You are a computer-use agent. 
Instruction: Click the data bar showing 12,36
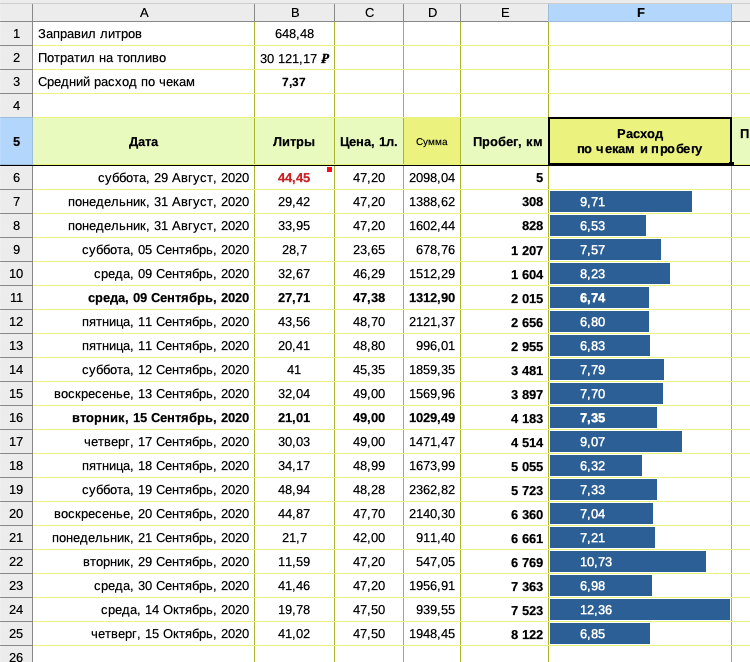[x=640, y=610]
